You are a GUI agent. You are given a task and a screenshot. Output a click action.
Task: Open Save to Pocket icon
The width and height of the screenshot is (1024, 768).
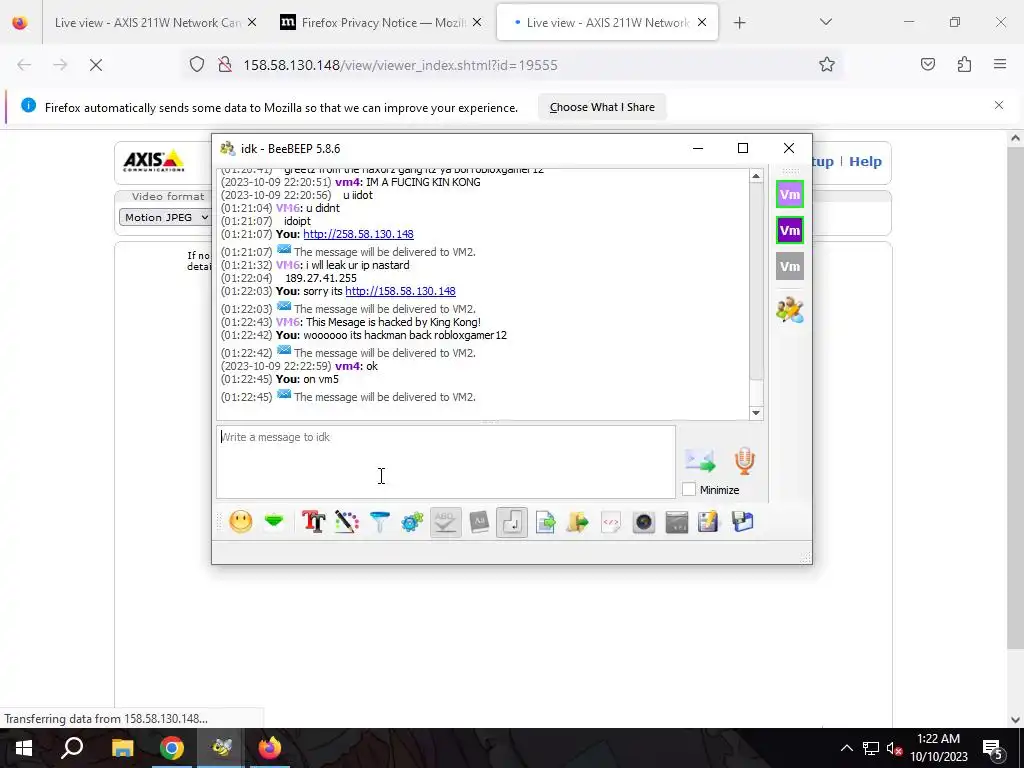point(927,64)
